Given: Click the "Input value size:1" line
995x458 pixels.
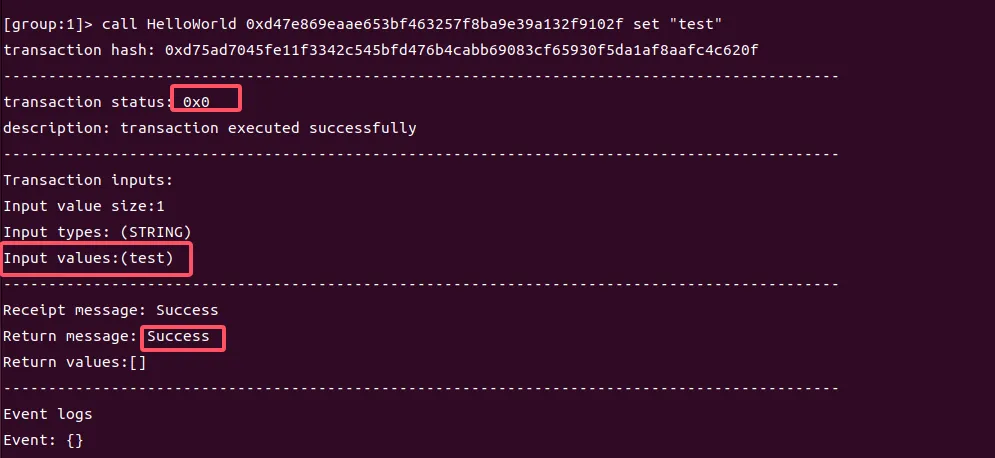Looking at the screenshot, I should pyautogui.click(x=83, y=206).
